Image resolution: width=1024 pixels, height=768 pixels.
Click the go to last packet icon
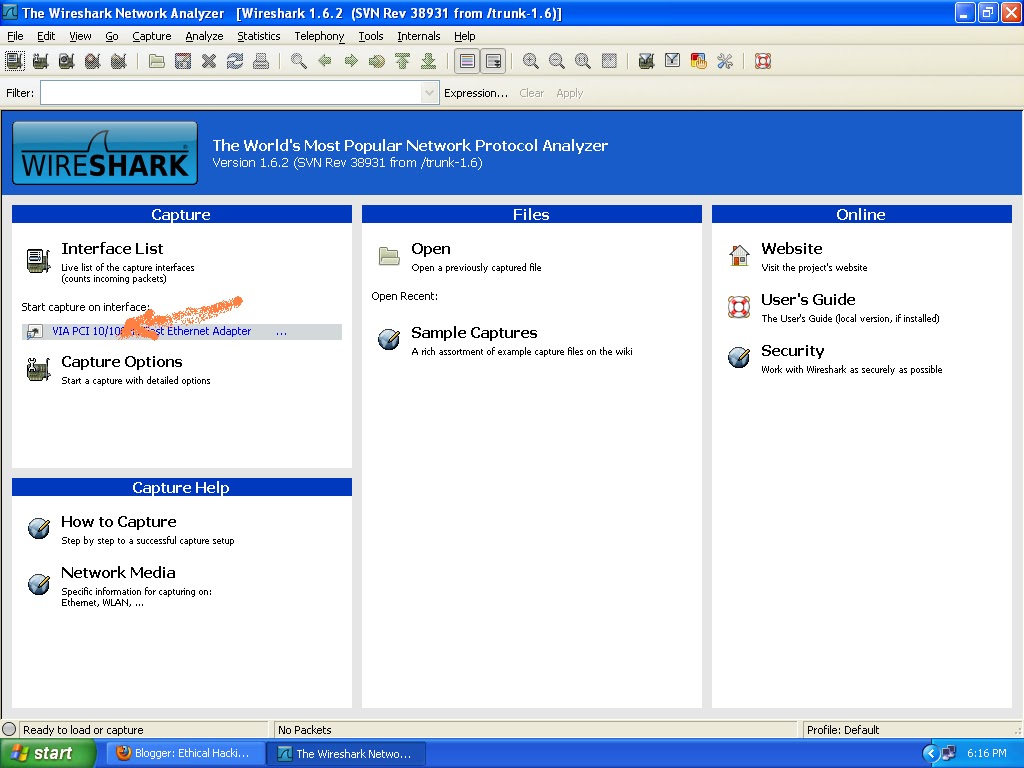[429, 61]
